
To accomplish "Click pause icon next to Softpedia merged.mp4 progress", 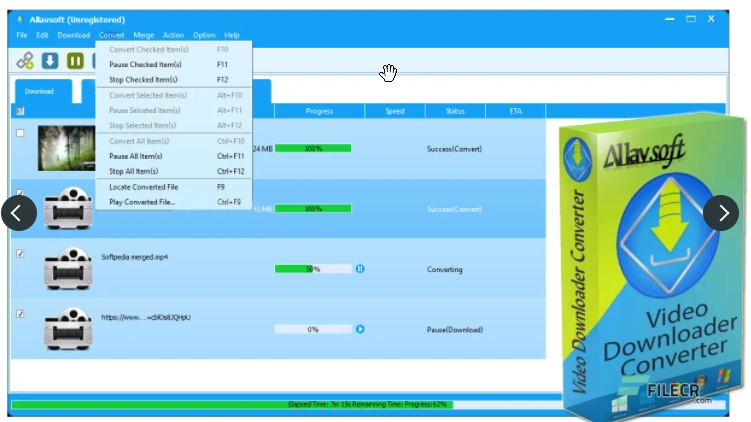I will (x=360, y=269).
